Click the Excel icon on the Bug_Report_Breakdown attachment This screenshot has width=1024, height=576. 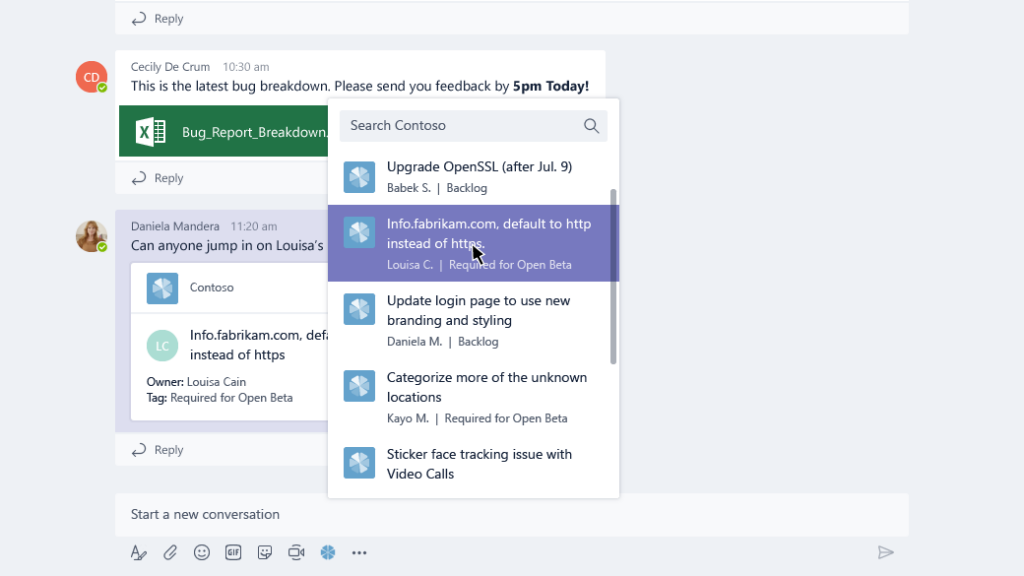[151, 132]
